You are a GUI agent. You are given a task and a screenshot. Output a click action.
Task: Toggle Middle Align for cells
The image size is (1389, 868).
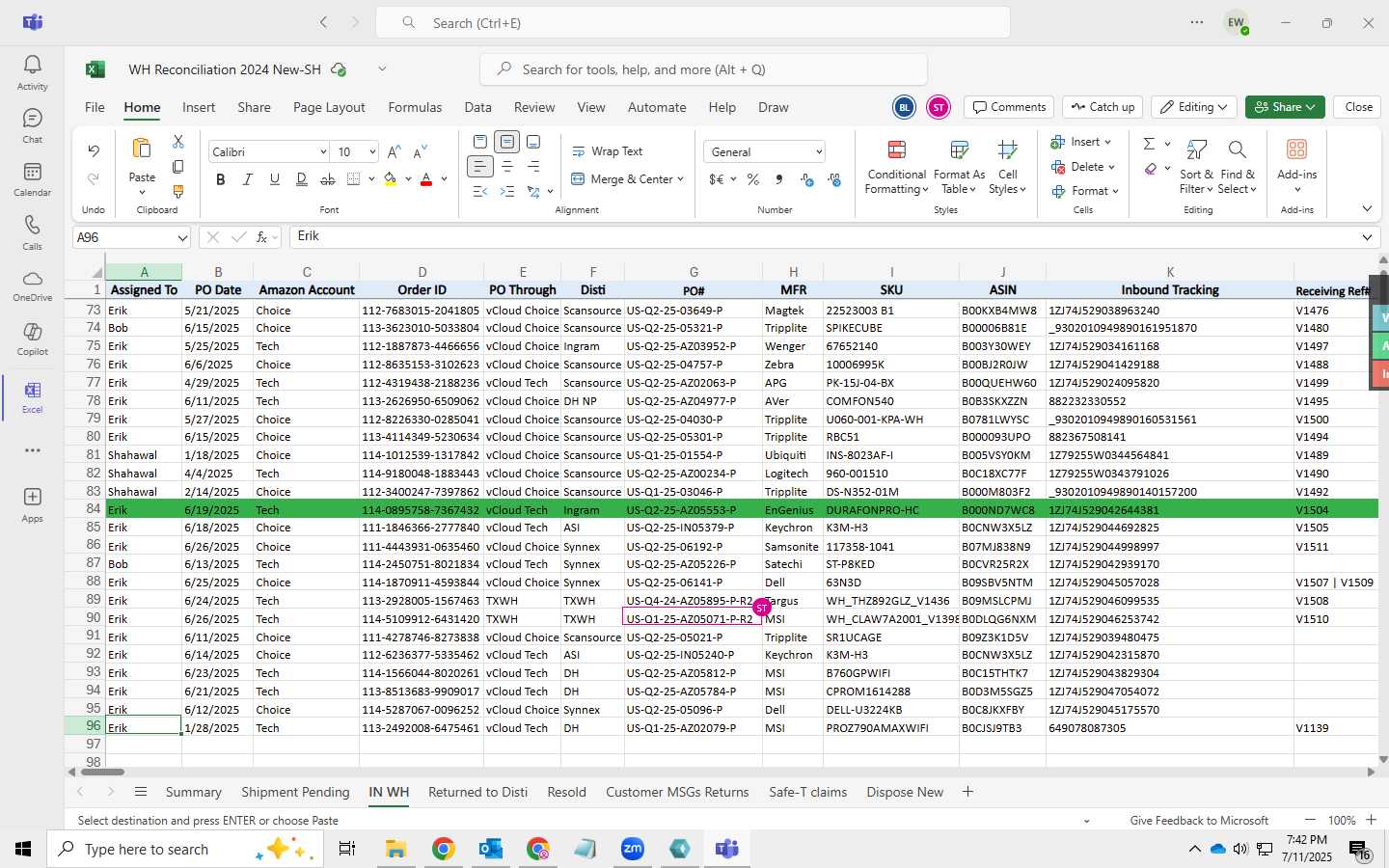point(507,142)
